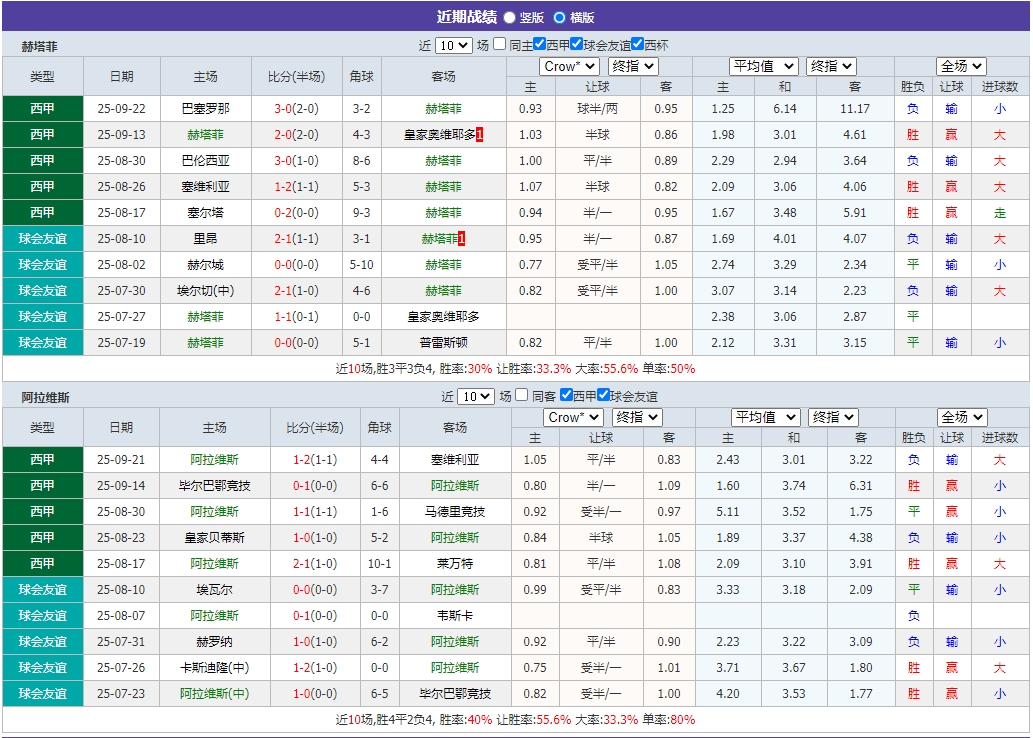Uncheck 球会友谊 filter in Alavés section

(603, 394)
